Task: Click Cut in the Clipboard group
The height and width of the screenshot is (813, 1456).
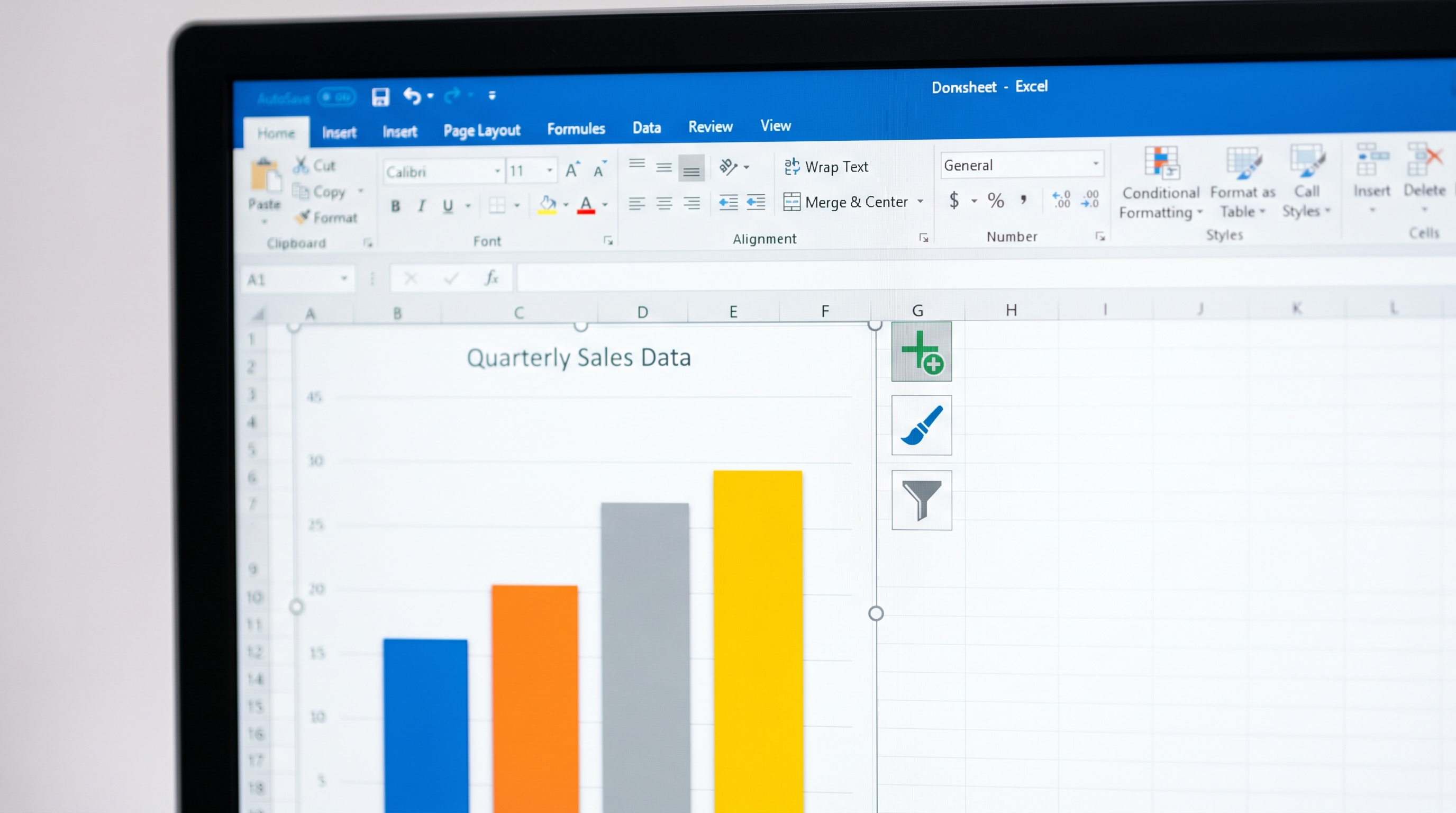Action: click(x=315, y=166)
